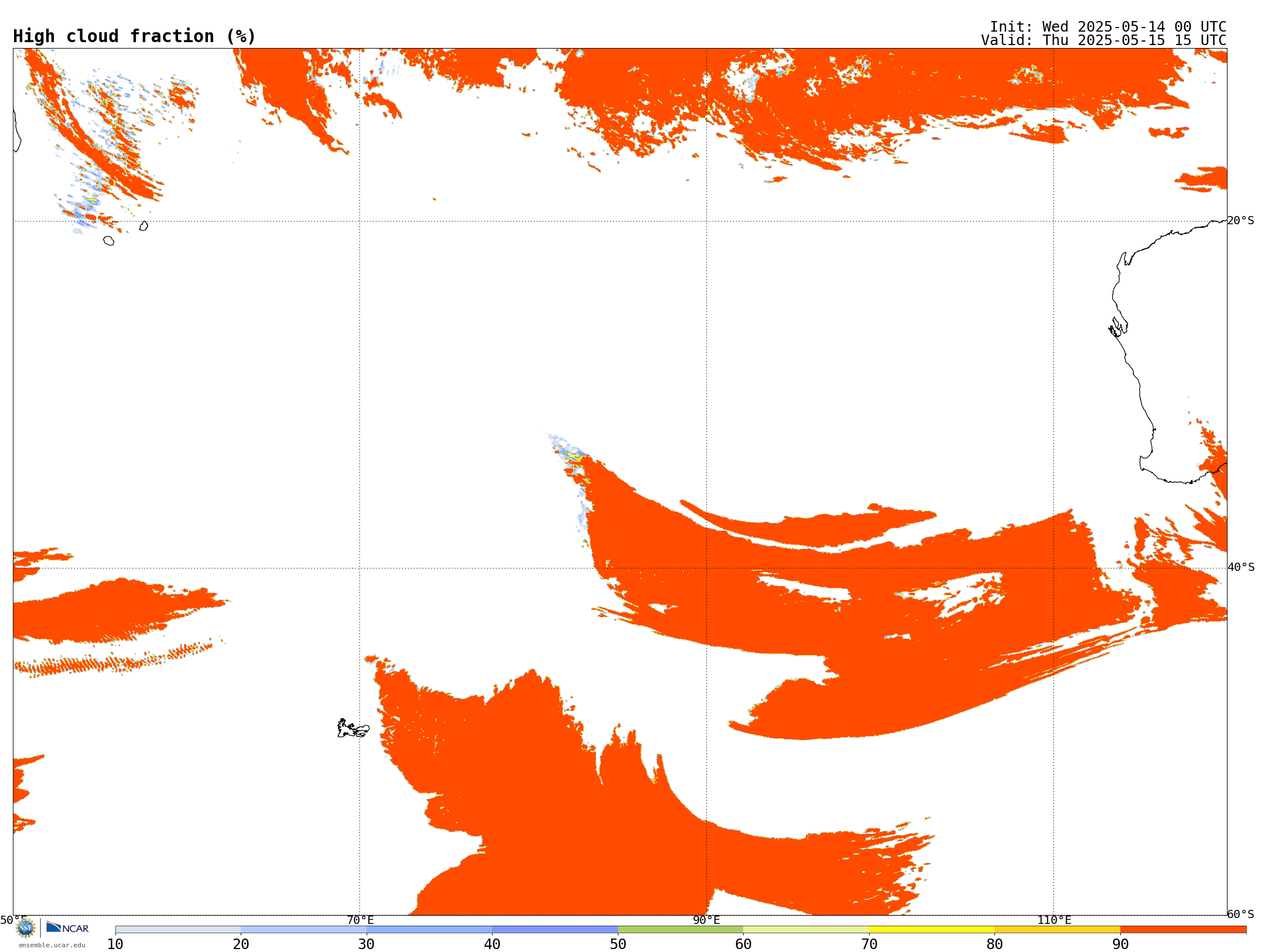Pick the pale gray 10-20 colorbar segment
The width and height of the screenshot is (1265, 952).
(x=178, y=930)
